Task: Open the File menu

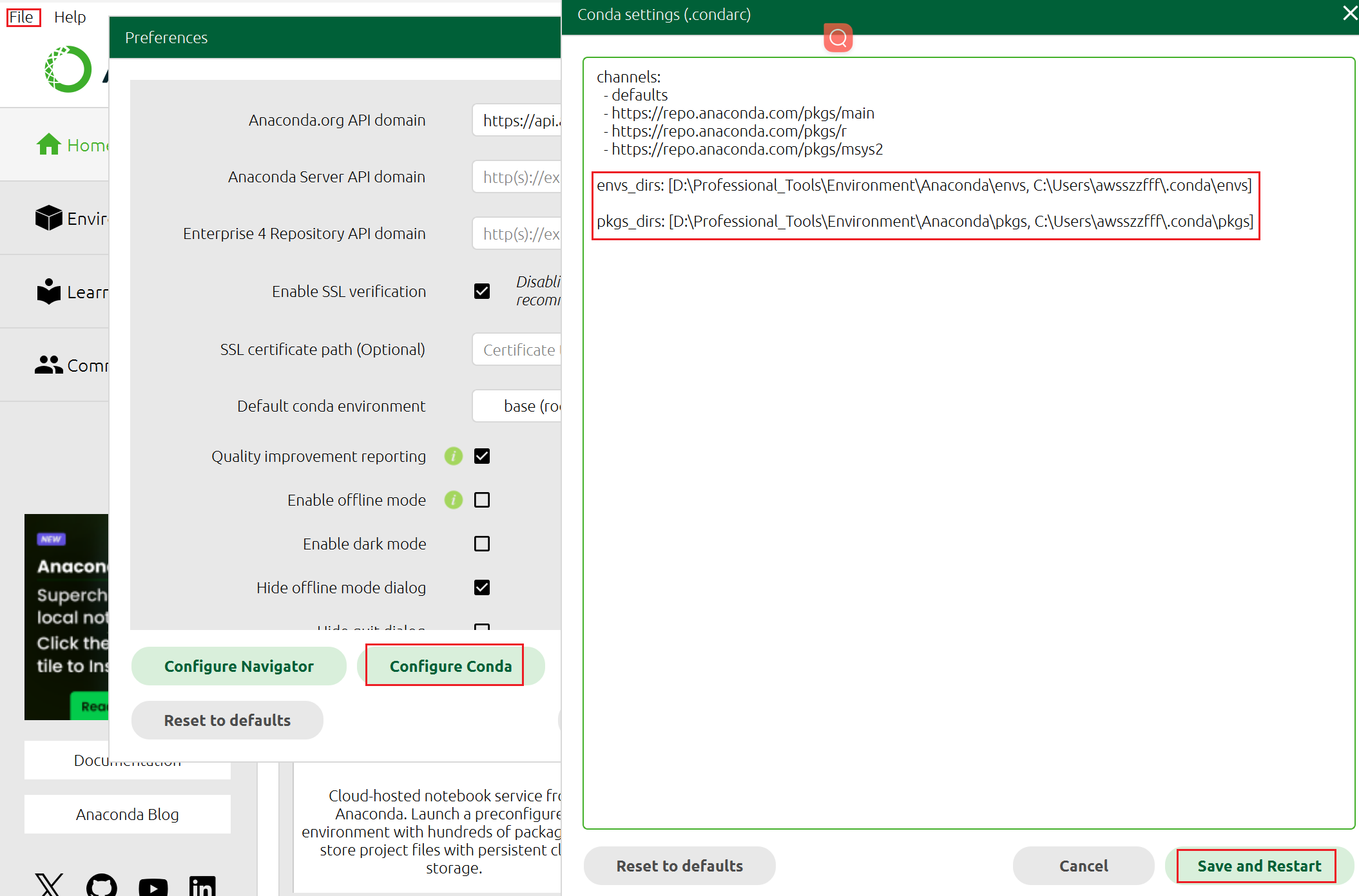Action: point(23,17)
